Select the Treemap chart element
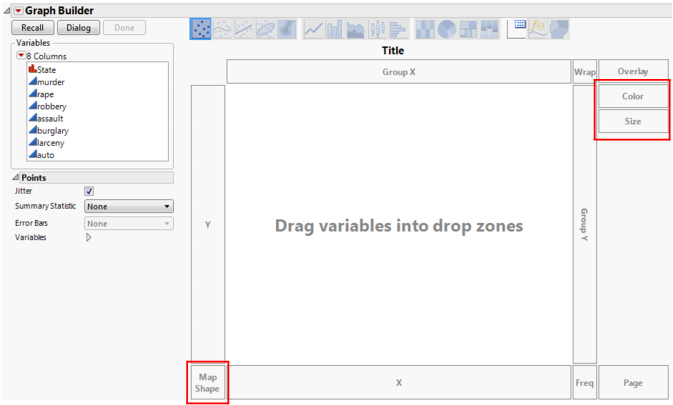The height and width of the screenshot is (405, 673). [x=468, y=30]
